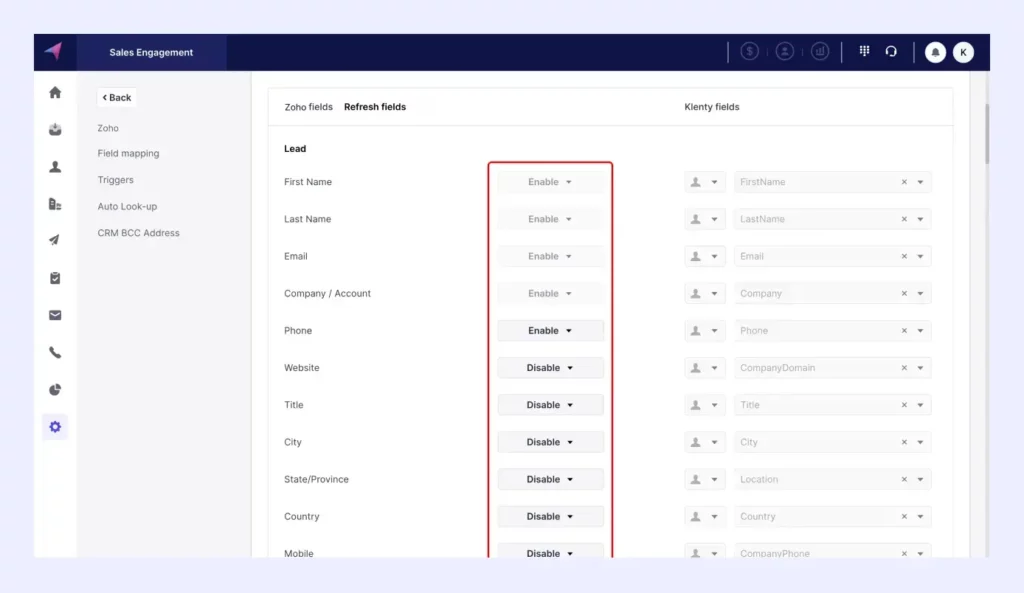Open Phone row Enable dropdown

pyautogui.click(x=550, y=331)
